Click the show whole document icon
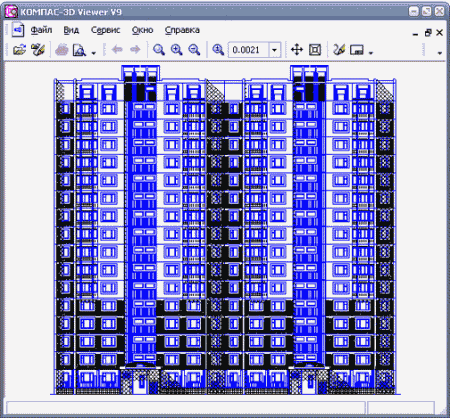 tap(315, 50)
